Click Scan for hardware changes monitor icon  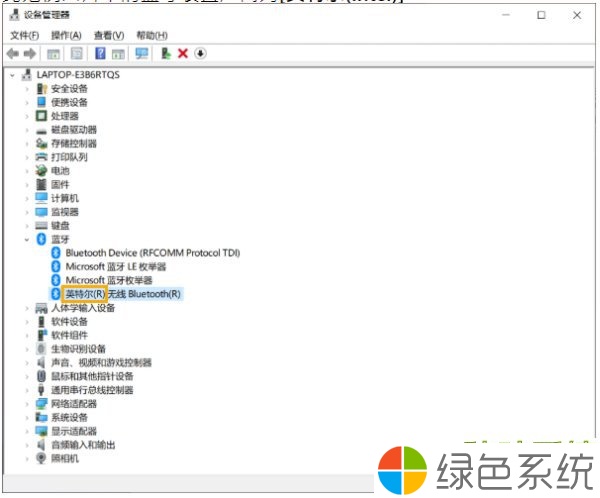(142, 53)
